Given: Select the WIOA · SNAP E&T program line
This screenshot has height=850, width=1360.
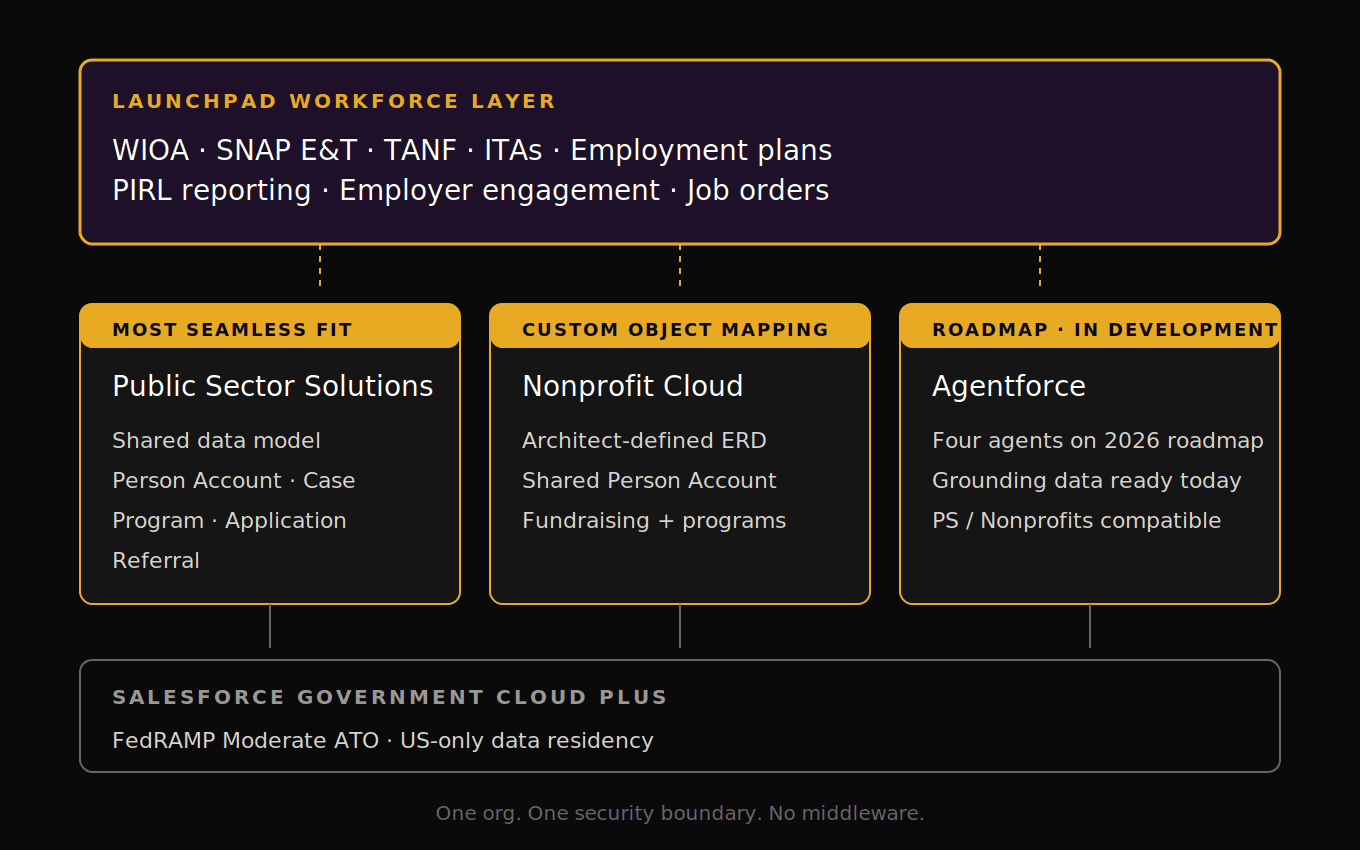Looking at the screenshot, I should point(472,151).
